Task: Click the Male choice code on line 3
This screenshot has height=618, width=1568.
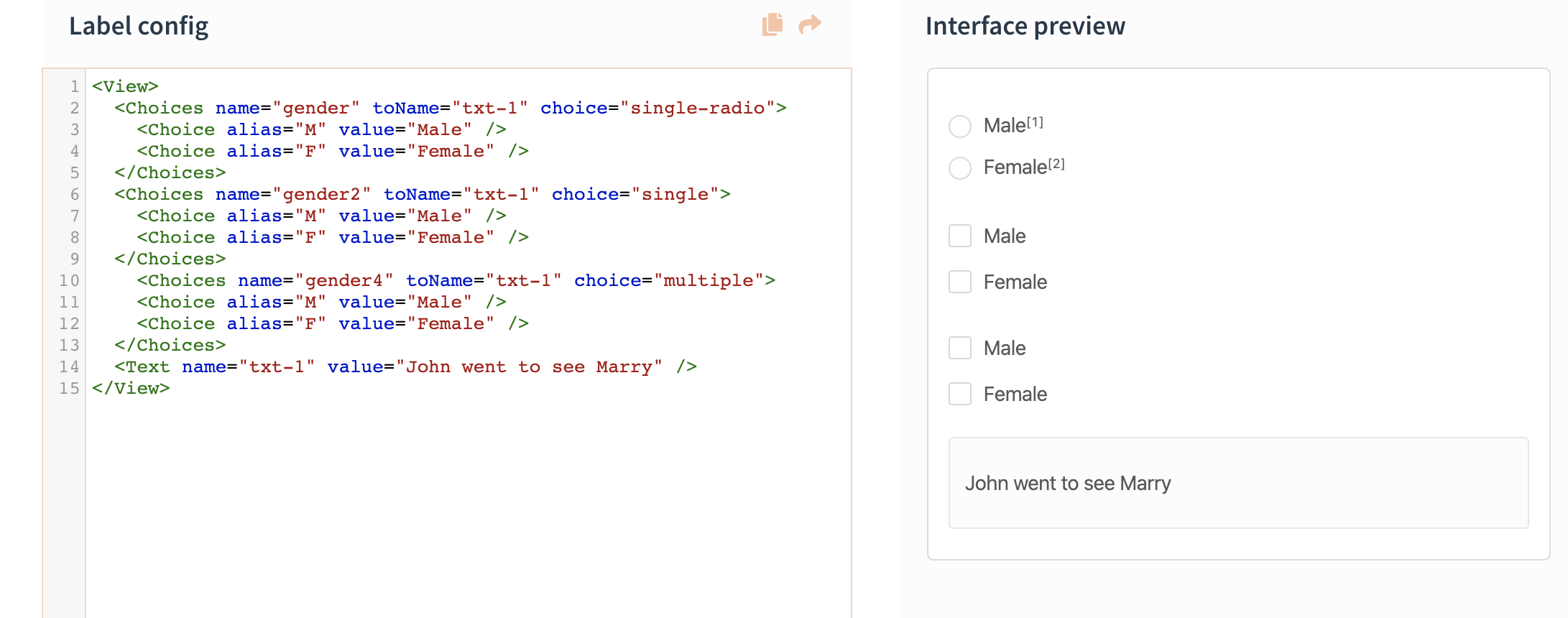Action: [x=322, y=129]
